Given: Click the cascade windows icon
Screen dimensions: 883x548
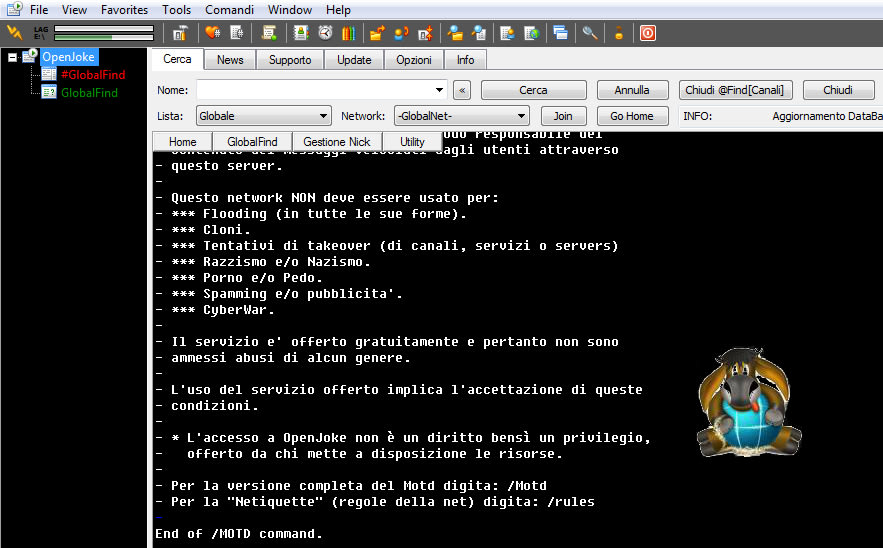Looking at the screenshot, I should tap(560, 33).
